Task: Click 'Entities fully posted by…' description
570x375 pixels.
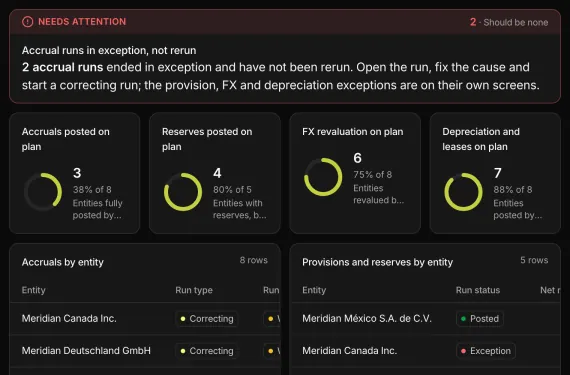Action: pos(97,209)
